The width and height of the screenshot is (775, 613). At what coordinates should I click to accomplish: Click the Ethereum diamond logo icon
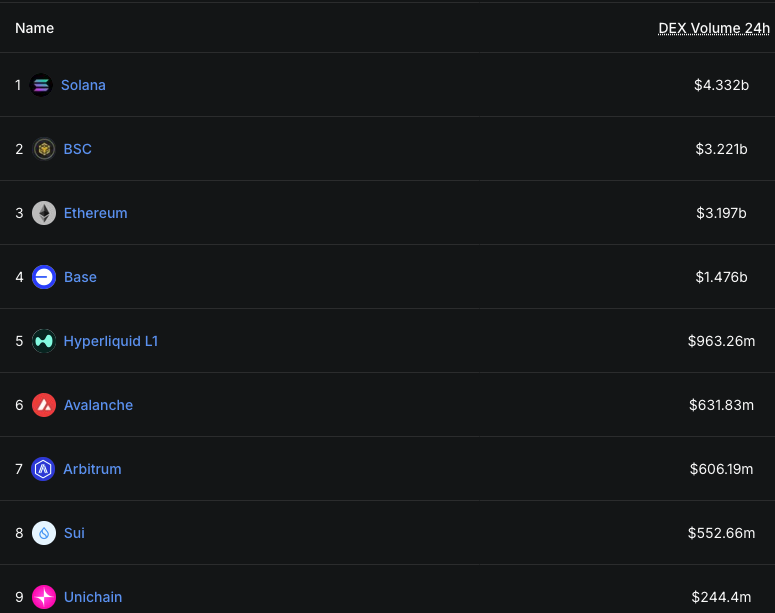coord(44,213)
